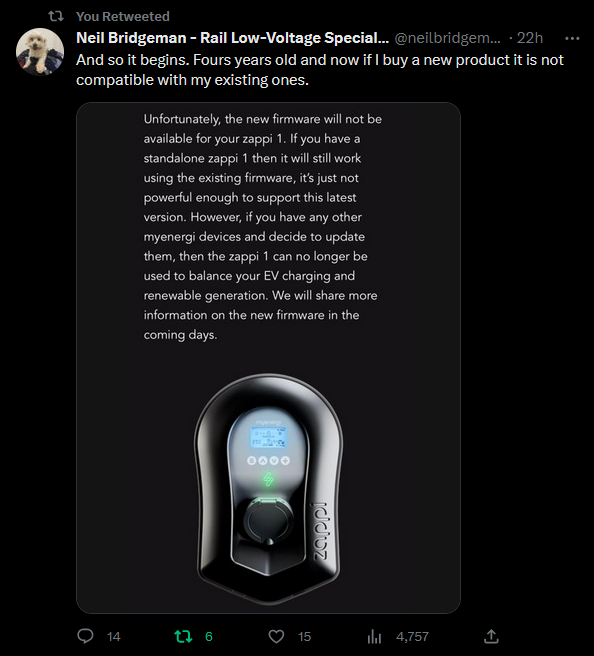
Task: Open the reply comment icon
Action: [85, 636]
